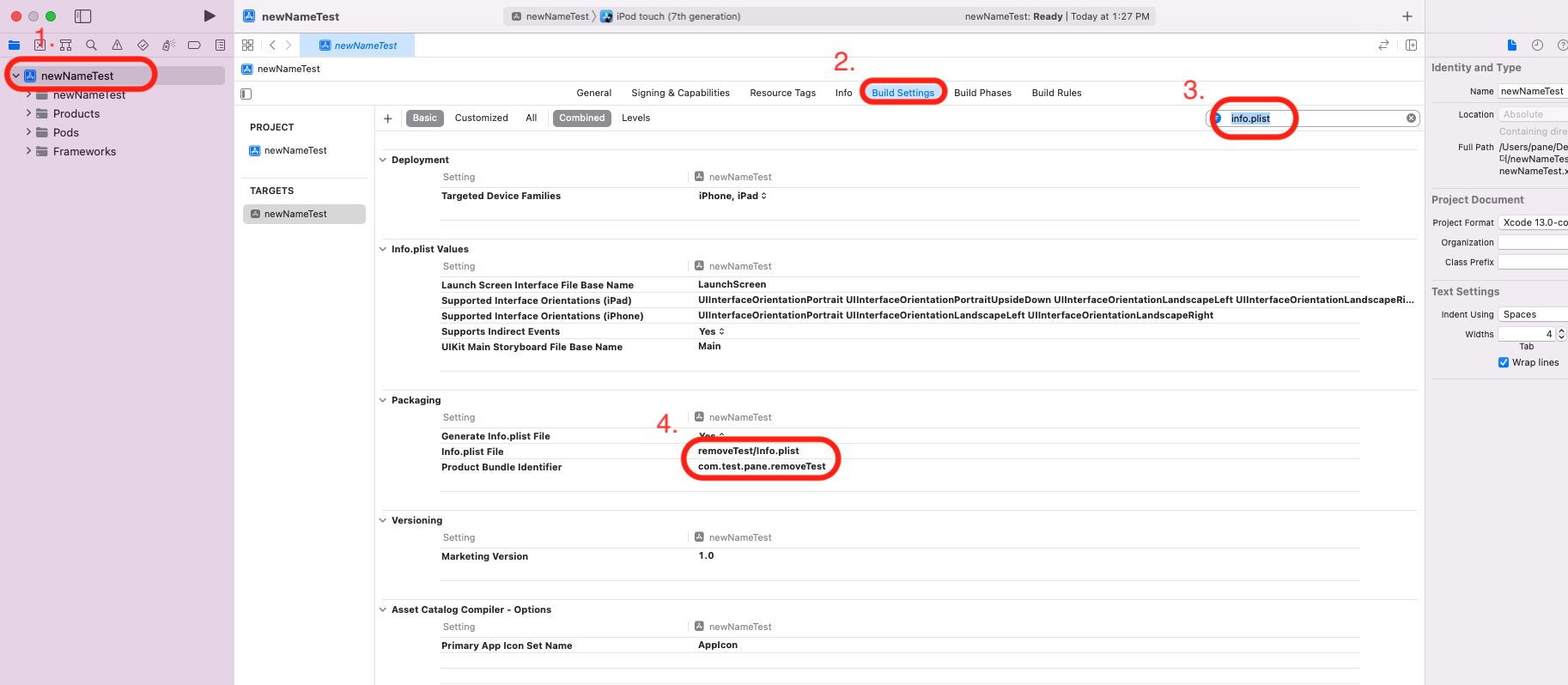The width and height of the screenshot is (1568, 685).
Task: Open the Report navigator icon
Action: (220, 45)
